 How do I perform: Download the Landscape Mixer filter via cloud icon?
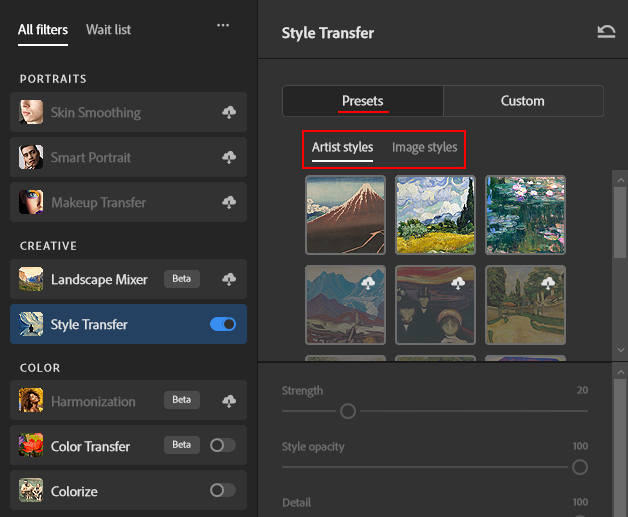[x=229, y=279]
